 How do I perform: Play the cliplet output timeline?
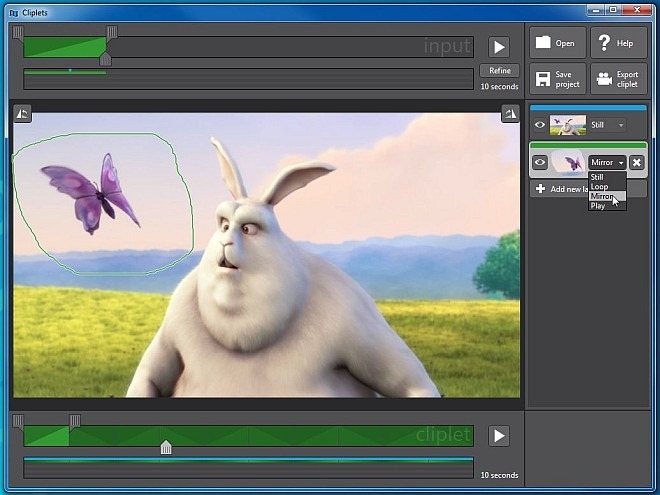point(499,436)
